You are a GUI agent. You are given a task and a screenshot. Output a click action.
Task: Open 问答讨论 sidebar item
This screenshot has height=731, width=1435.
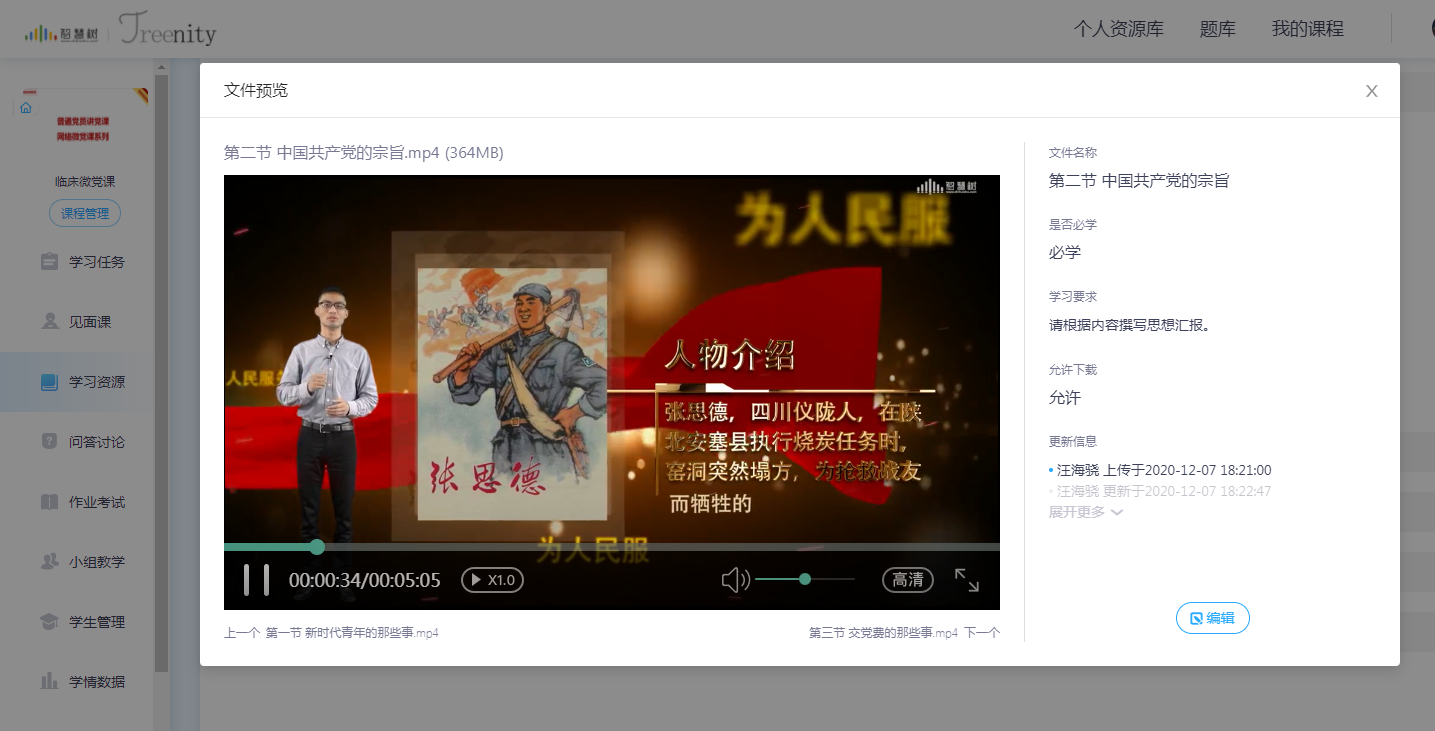[x=77, y=442]
